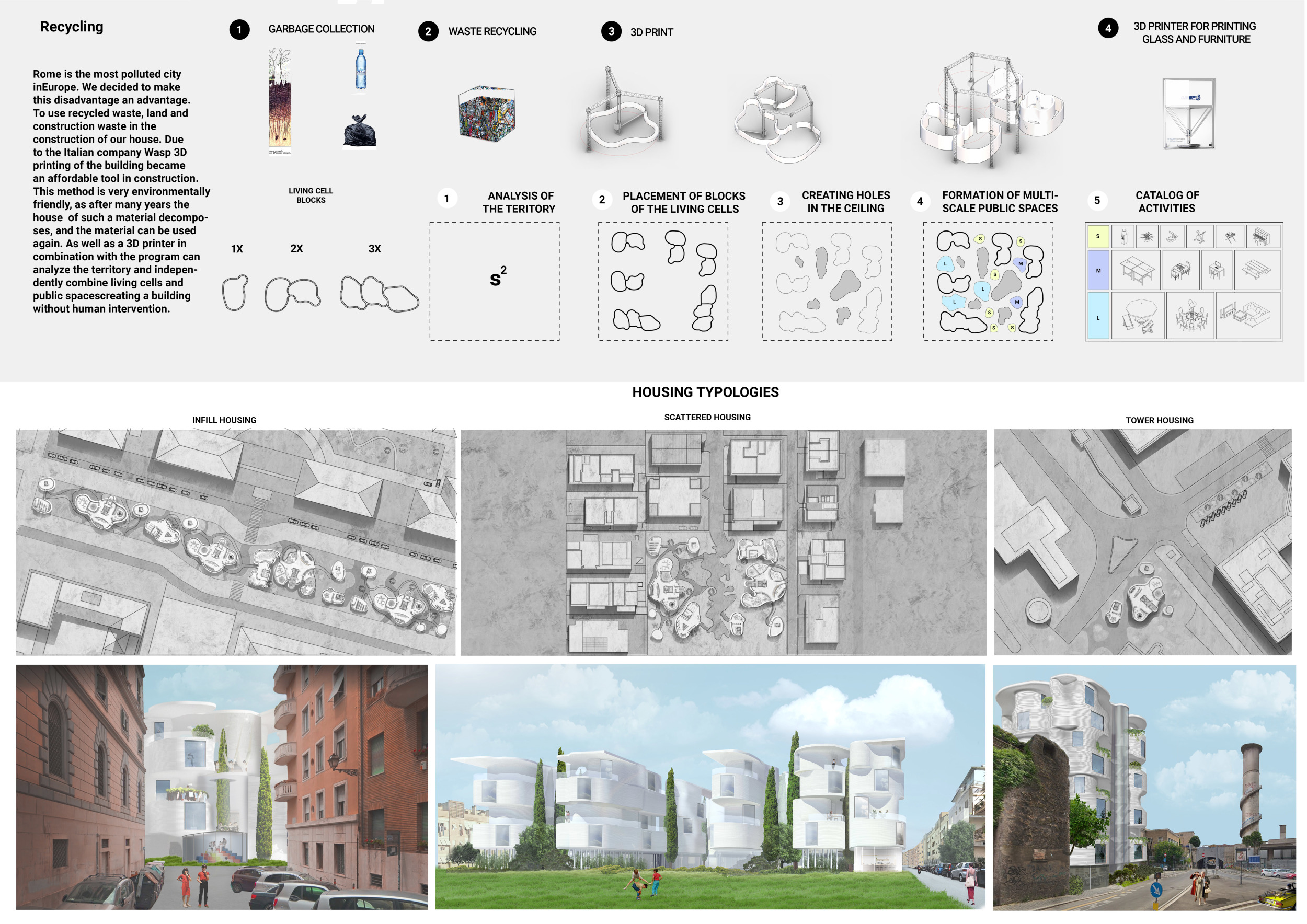1307x924 pixels.
Task: Click the Infill Housing plan thumbnail
Action: pos(236,542)
